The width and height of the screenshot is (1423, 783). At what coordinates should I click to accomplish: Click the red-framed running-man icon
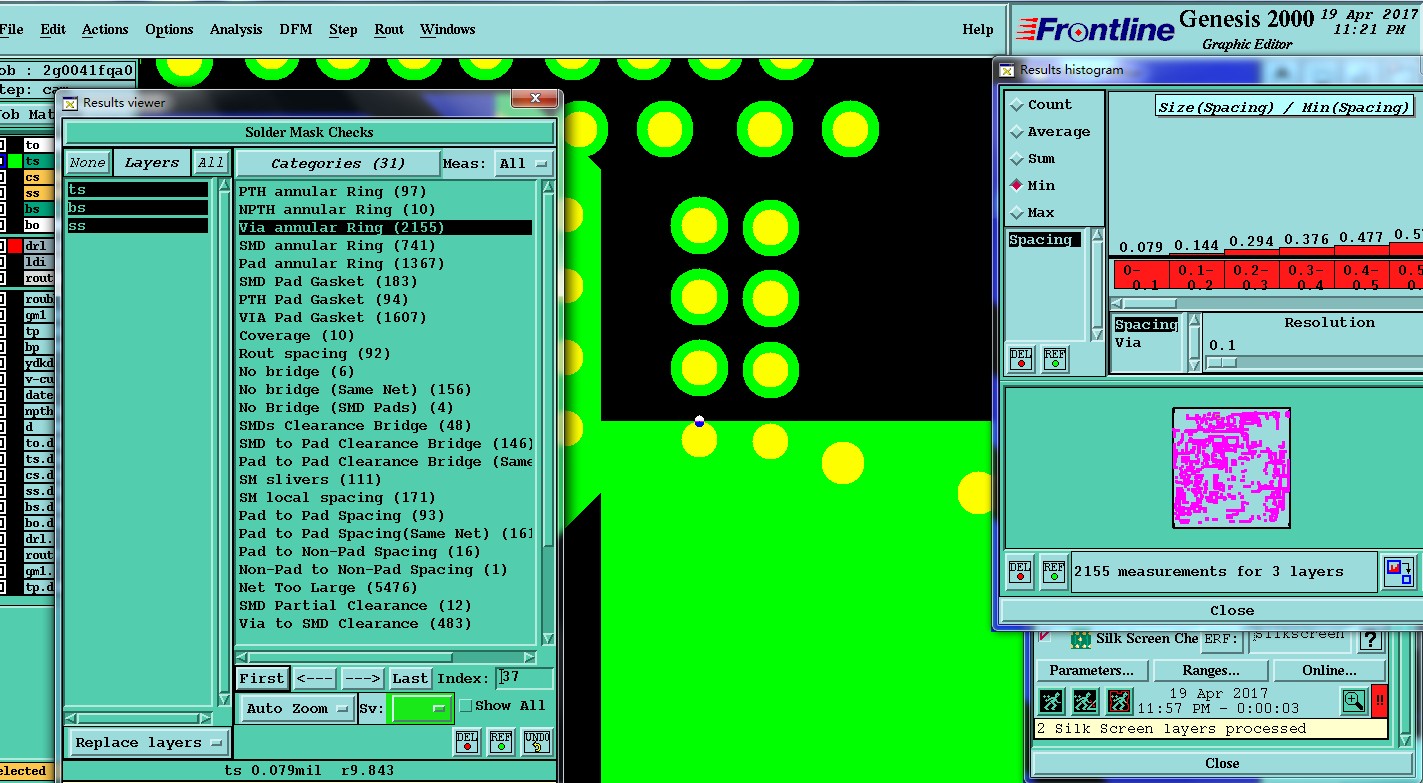coord(1118,701)
